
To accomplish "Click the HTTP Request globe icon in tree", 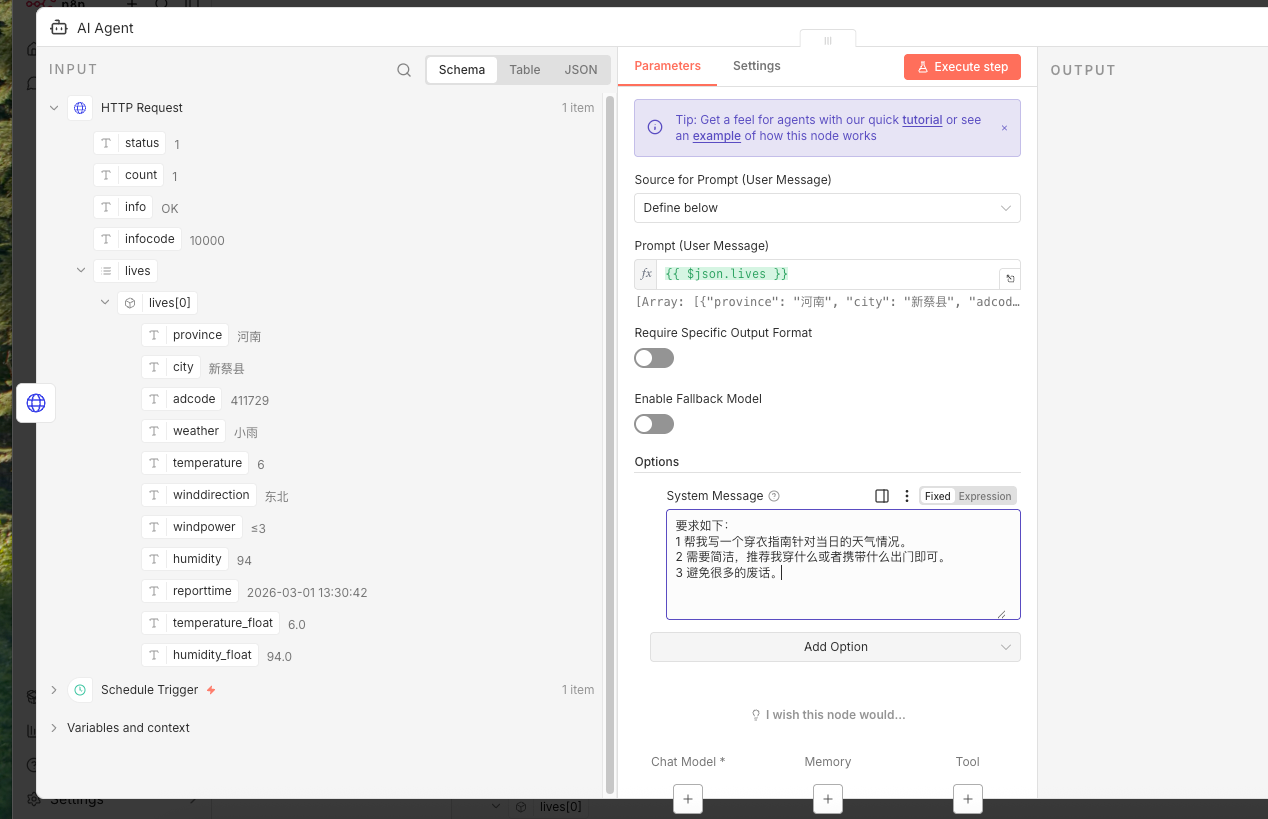I will 80,108.
